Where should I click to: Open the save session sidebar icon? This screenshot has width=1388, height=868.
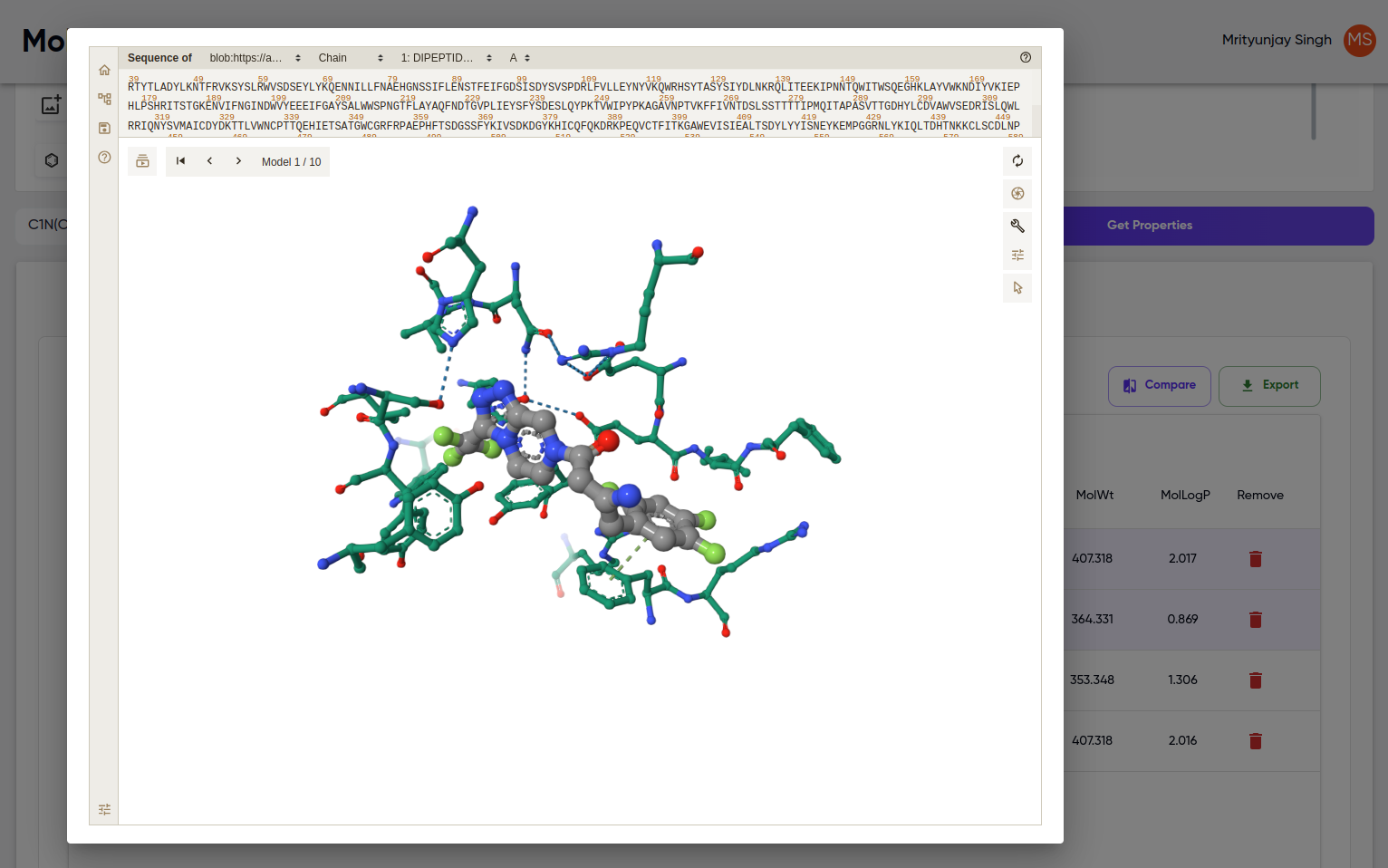pos(104,129)
